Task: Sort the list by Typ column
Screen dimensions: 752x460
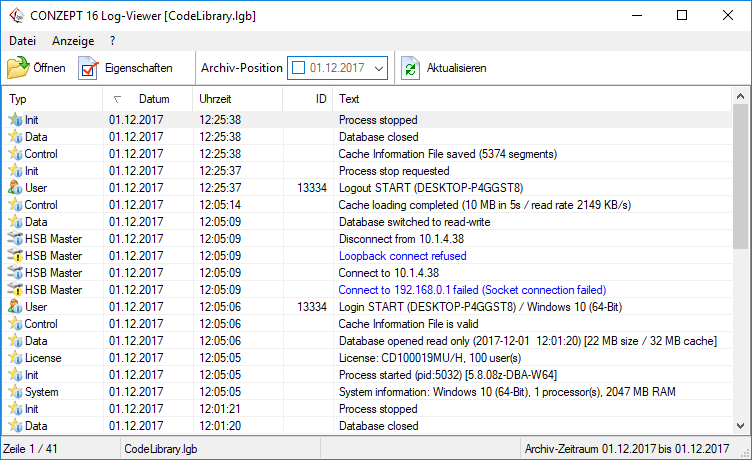Action: point(50,99)
